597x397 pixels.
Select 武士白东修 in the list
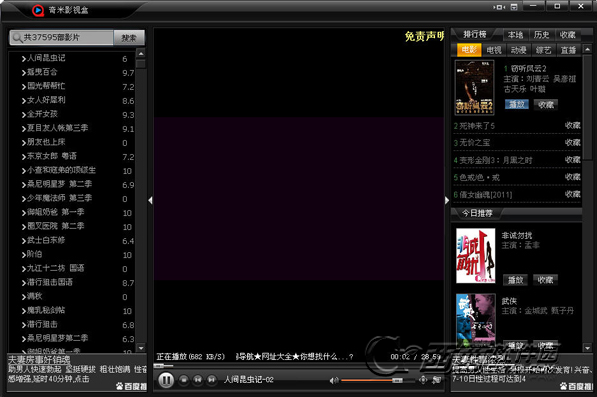tap(46, 240)
